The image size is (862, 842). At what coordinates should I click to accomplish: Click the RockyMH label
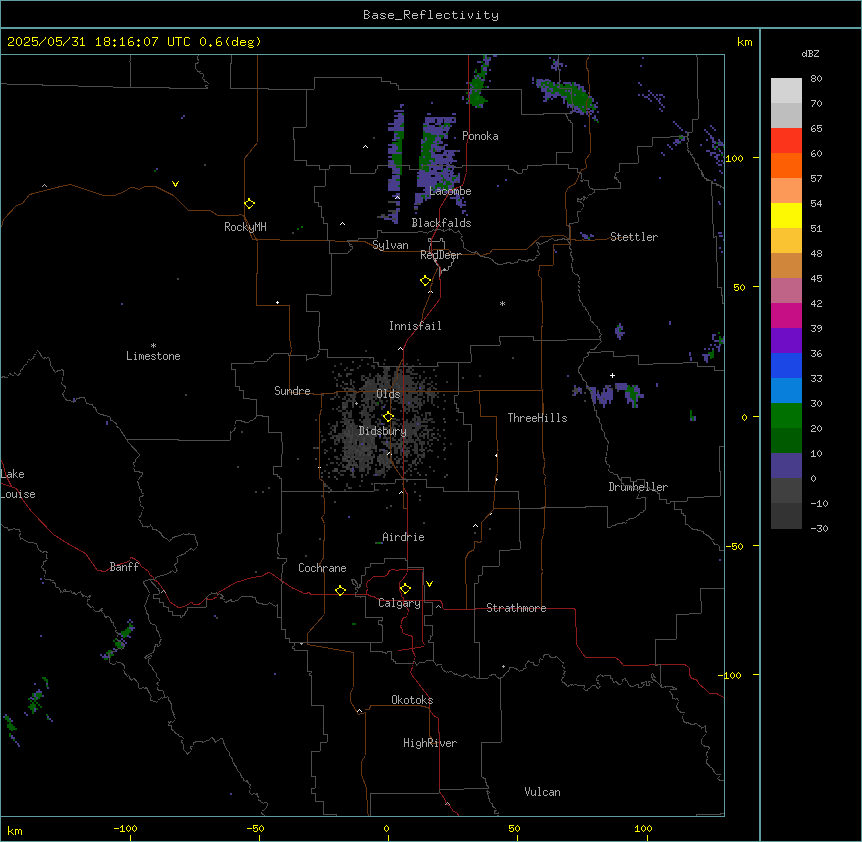(245, 227)
